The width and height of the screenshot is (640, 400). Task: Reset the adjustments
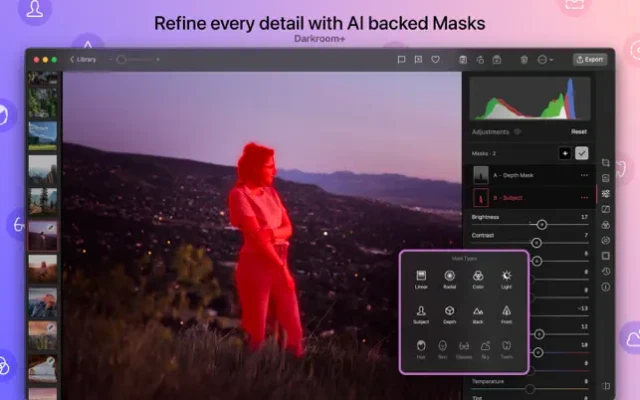tap(579, 131)
